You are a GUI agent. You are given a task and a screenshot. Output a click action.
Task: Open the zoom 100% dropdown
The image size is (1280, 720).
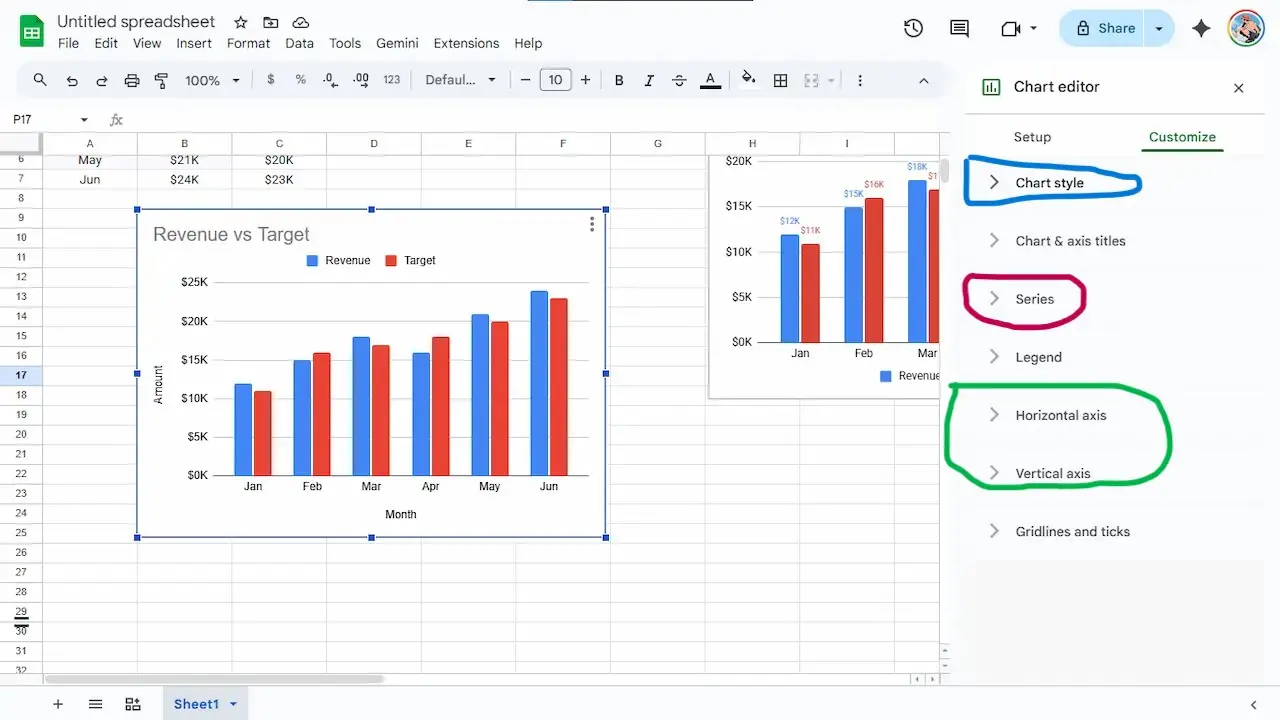click(x=212, y=80)
